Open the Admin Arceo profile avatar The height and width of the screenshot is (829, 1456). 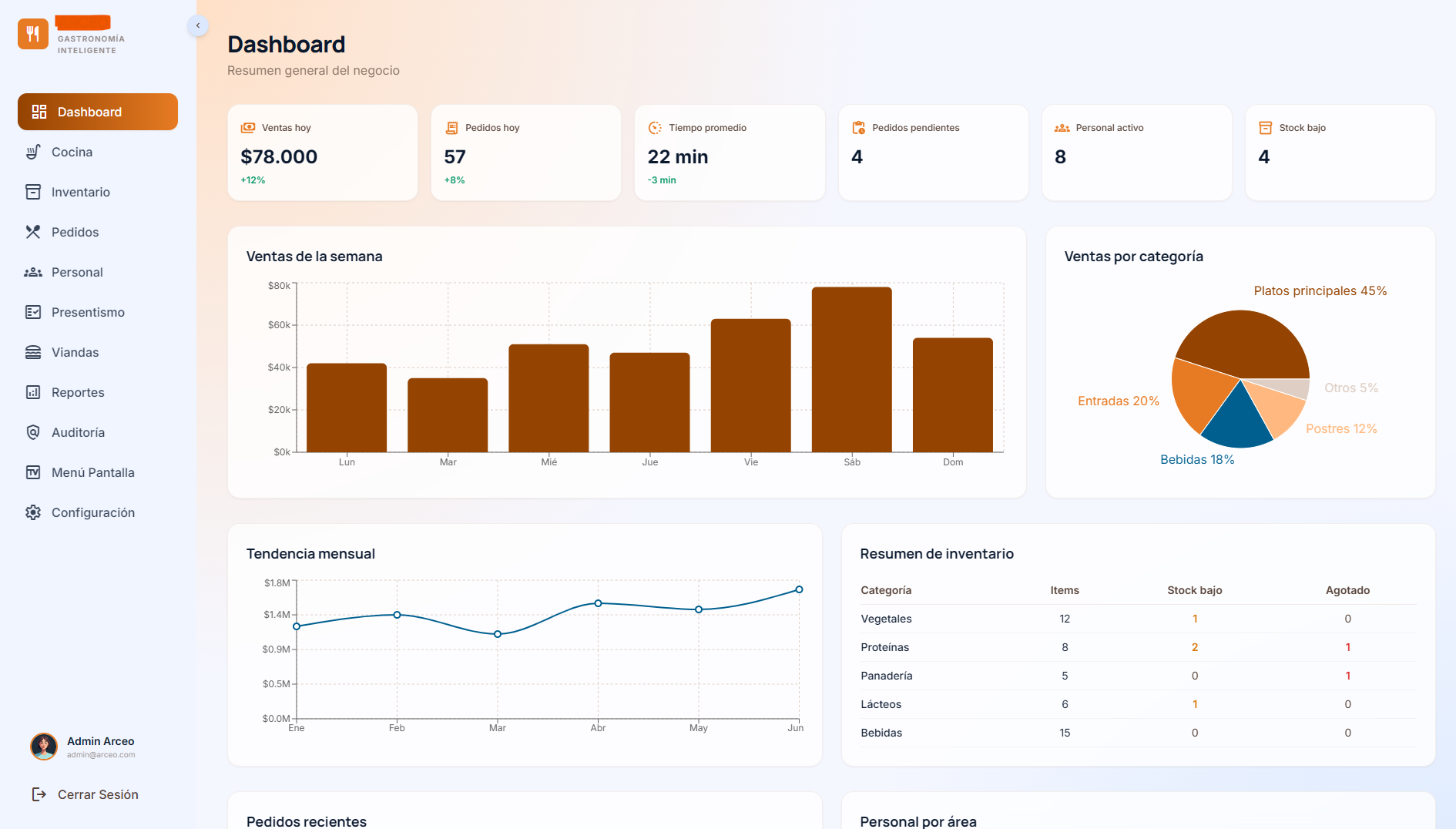[x=44, y=746]
